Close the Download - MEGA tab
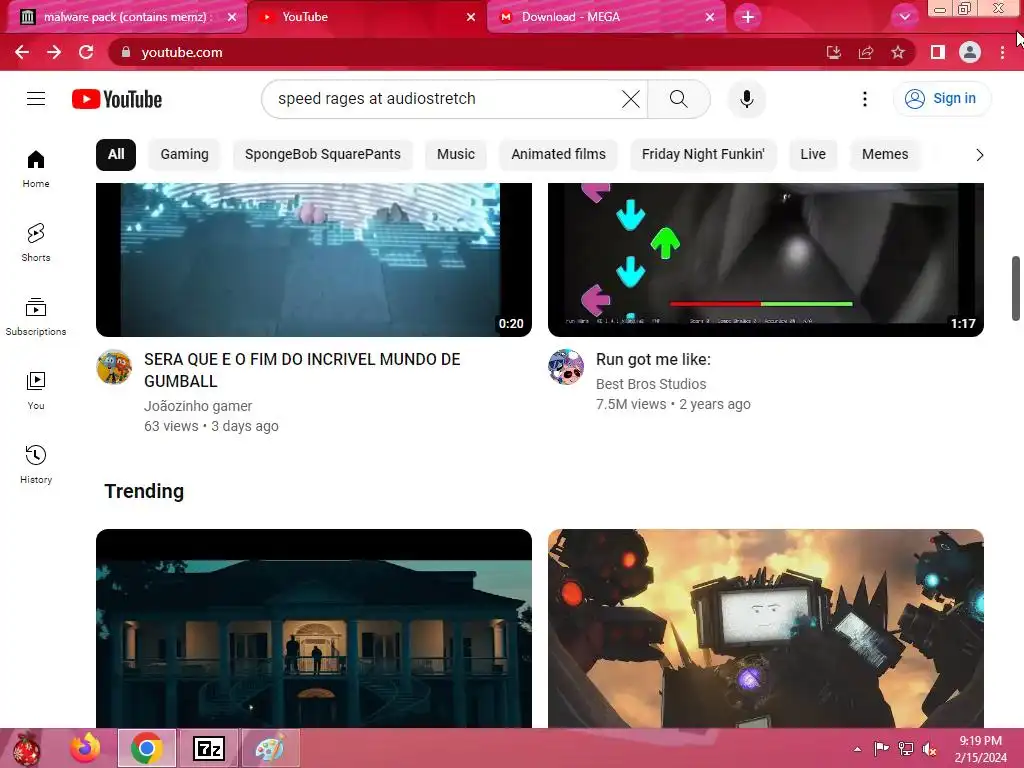 pyautogui.click(x=710, y=17)
